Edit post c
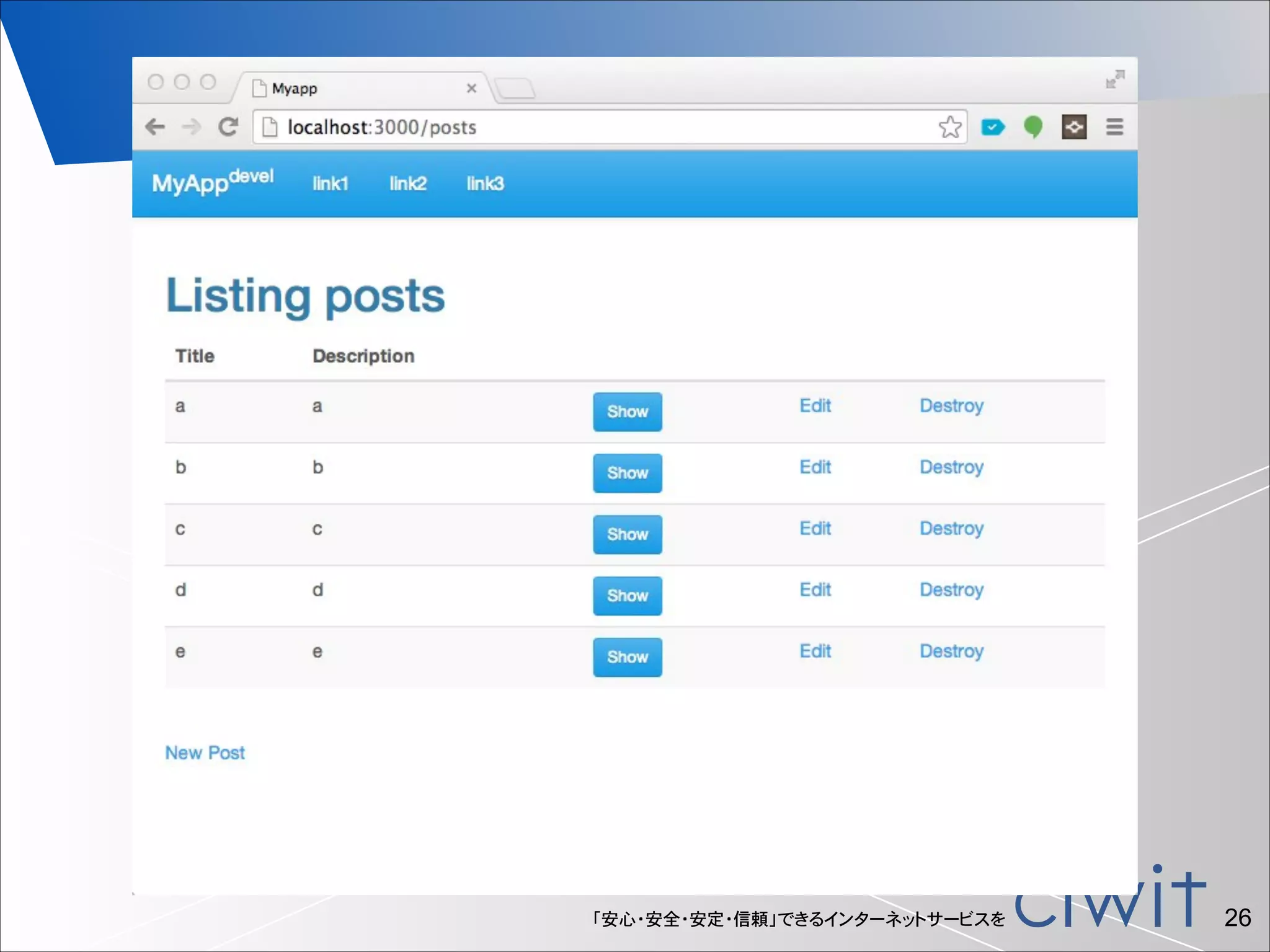The height and width of the screenshot is (952, 1270). coord(815,529)
